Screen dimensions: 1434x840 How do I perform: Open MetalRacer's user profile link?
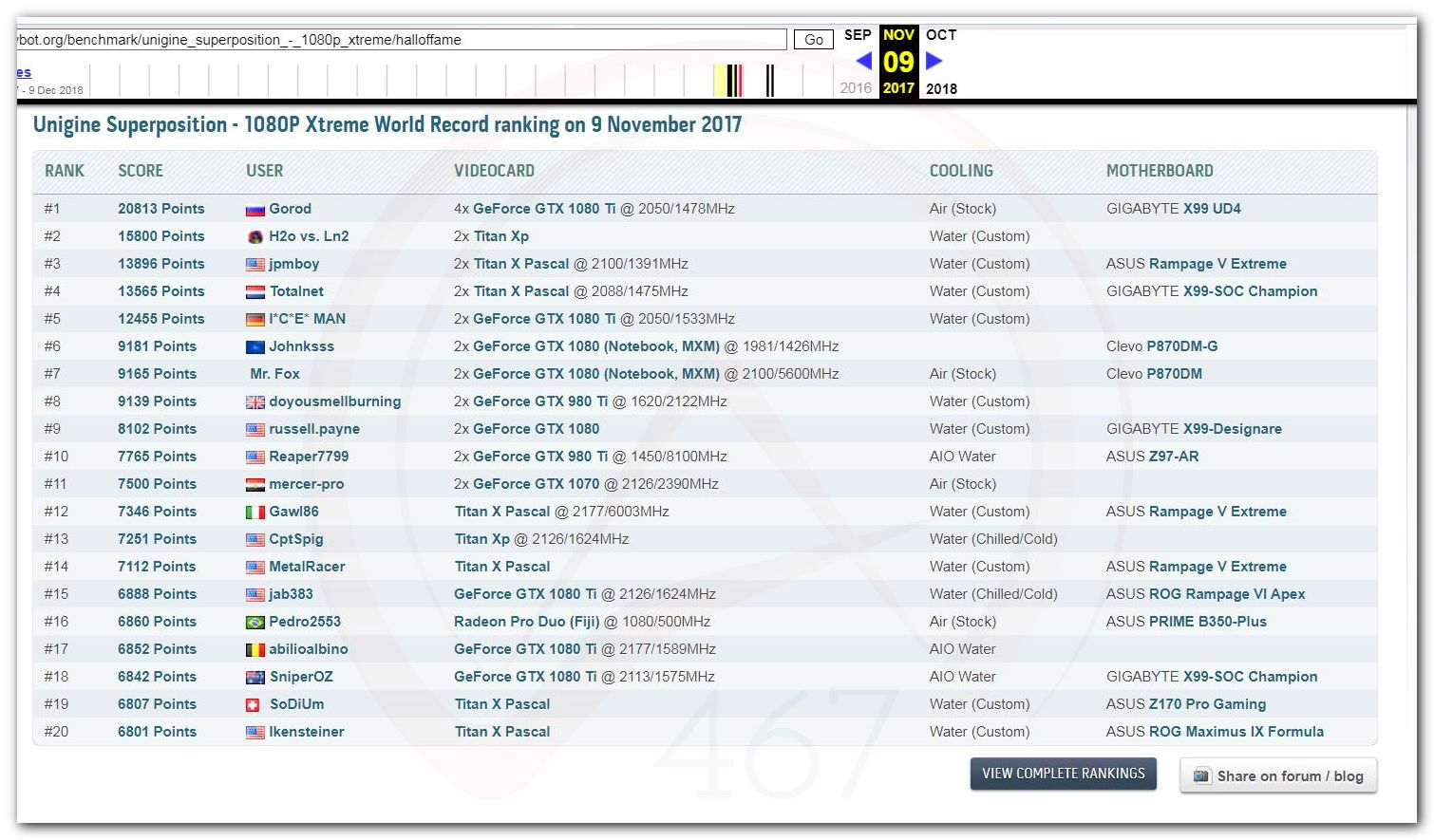(x=307, y=567)
